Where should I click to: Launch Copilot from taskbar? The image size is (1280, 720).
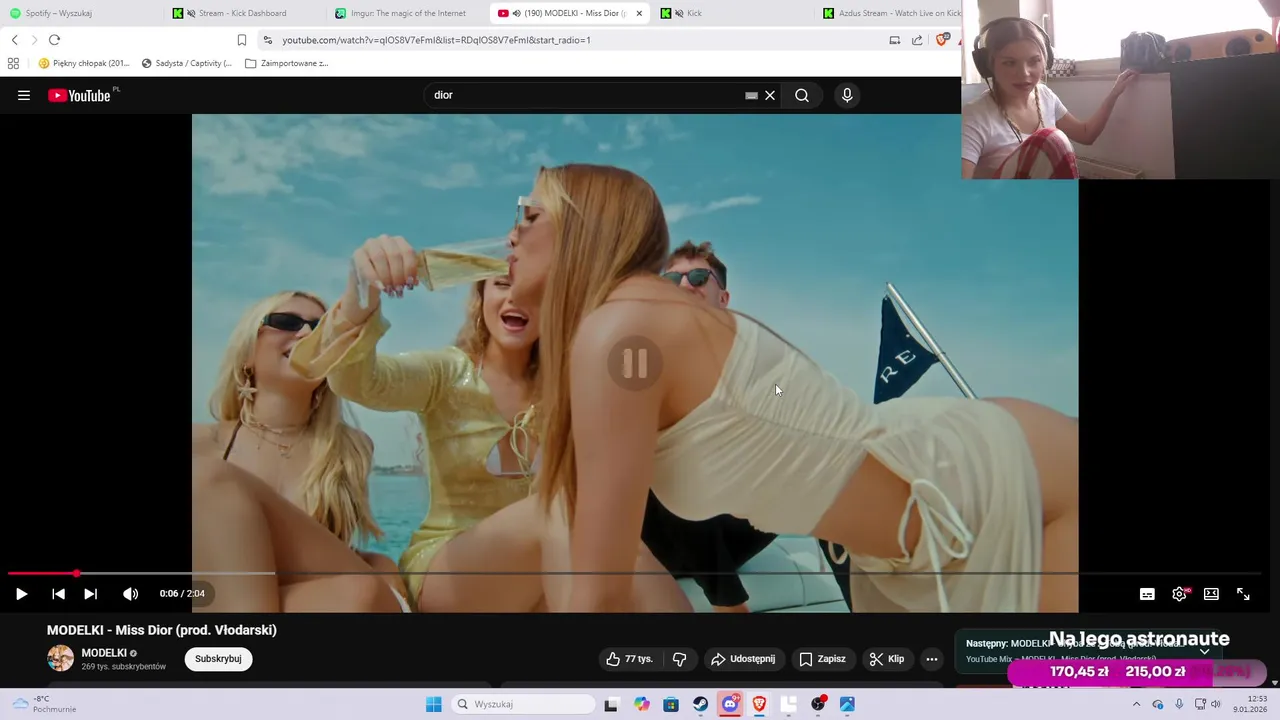point(641,704)
